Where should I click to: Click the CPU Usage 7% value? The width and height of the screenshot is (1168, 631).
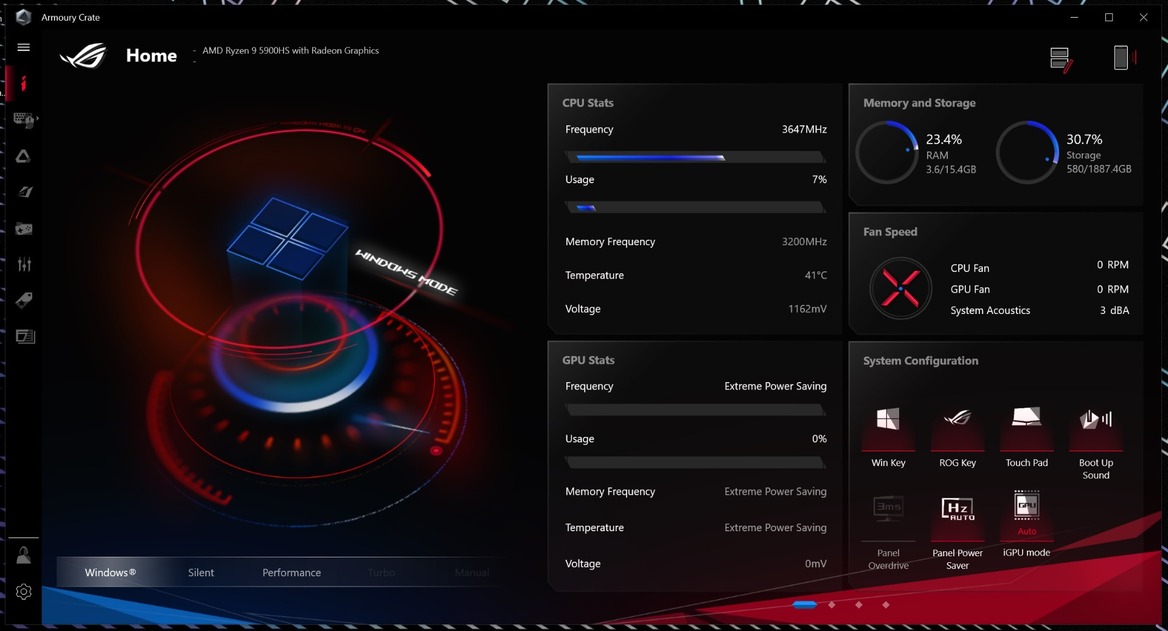point(819,180)
